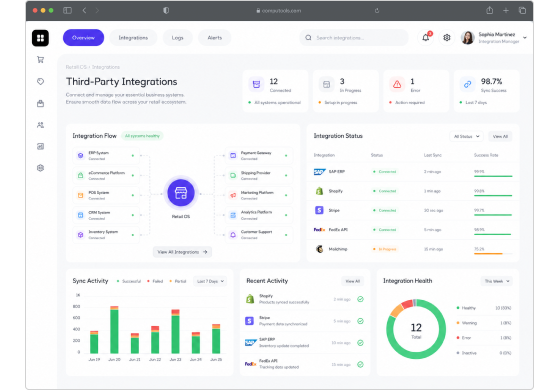Click the SAP ERP success rate bar
Viewport: 560px width, 390px height.
(x=493, y=176)
